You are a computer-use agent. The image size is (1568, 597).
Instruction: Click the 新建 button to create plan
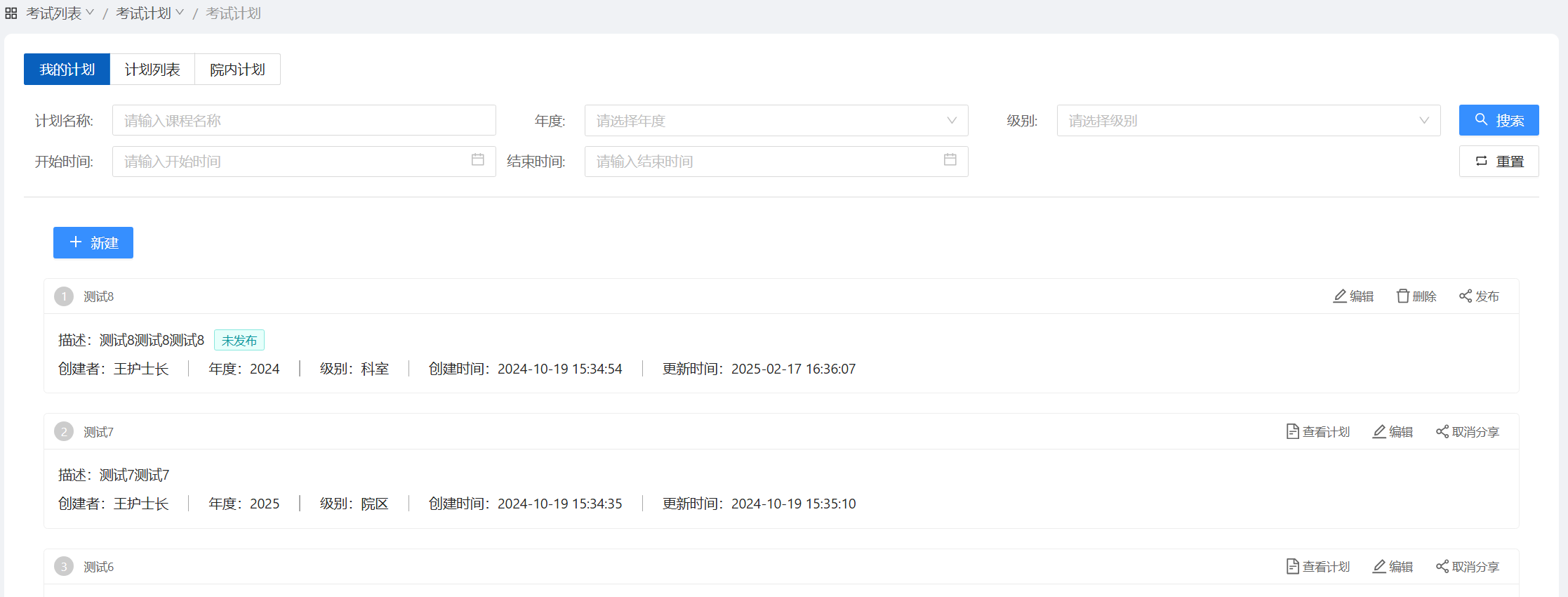(x=93, y=243)
